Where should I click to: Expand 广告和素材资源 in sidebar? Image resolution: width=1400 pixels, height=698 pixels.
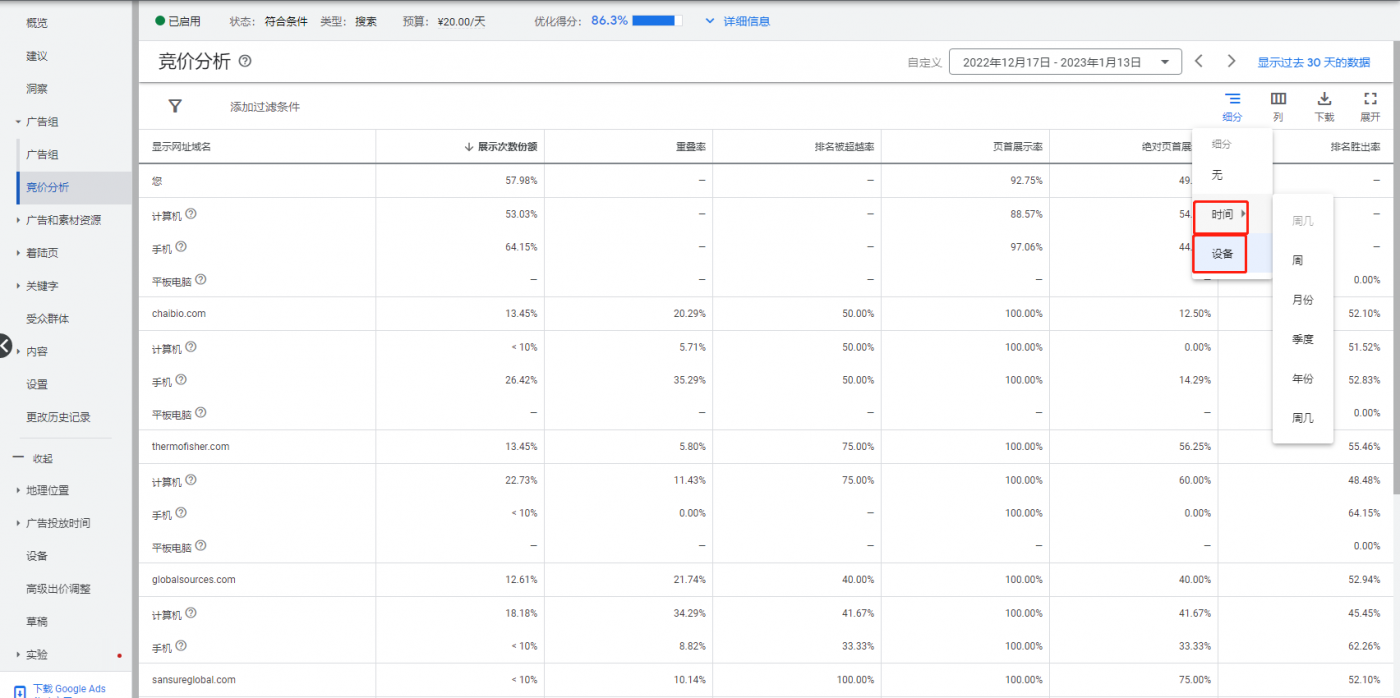coord(18,220)
